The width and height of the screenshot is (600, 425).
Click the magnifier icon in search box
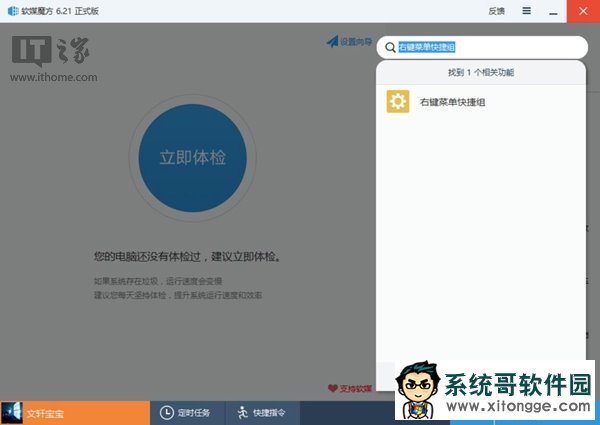coord(388,47)
